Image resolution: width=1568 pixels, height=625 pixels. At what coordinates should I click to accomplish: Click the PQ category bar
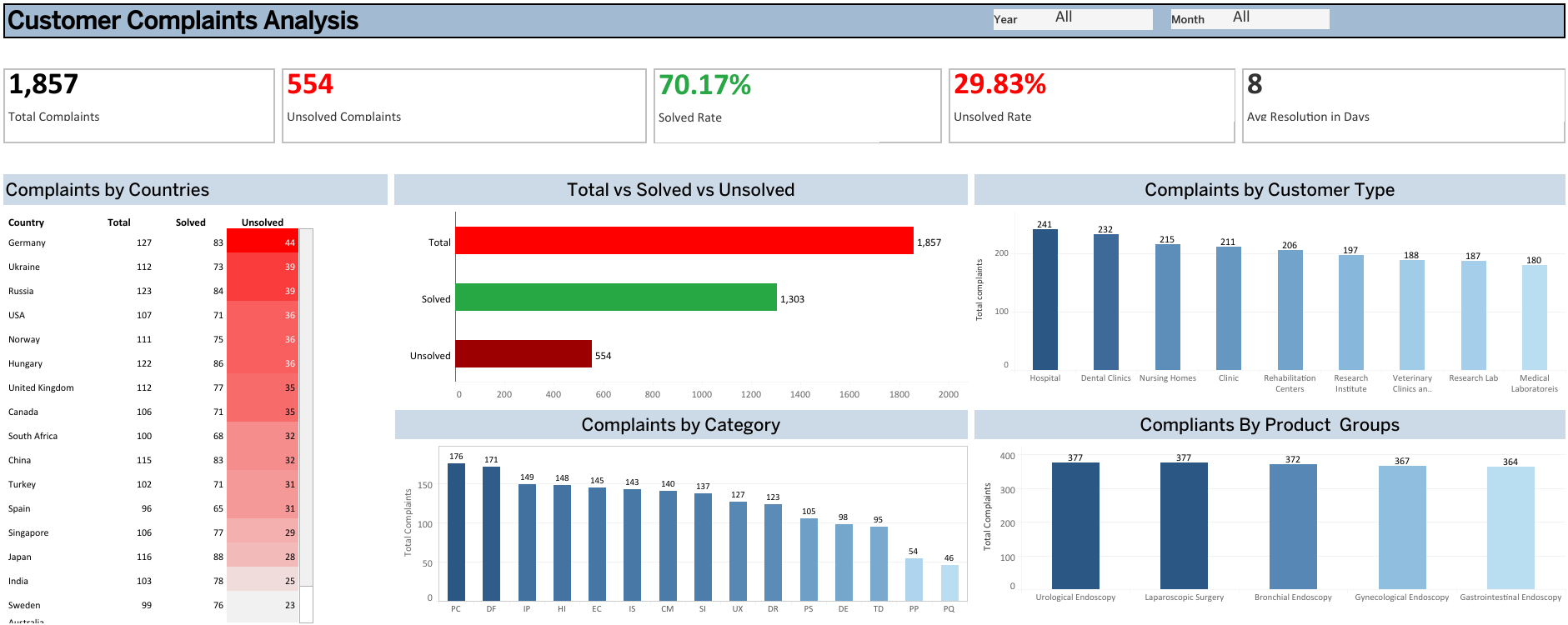(x=949, y=583)
